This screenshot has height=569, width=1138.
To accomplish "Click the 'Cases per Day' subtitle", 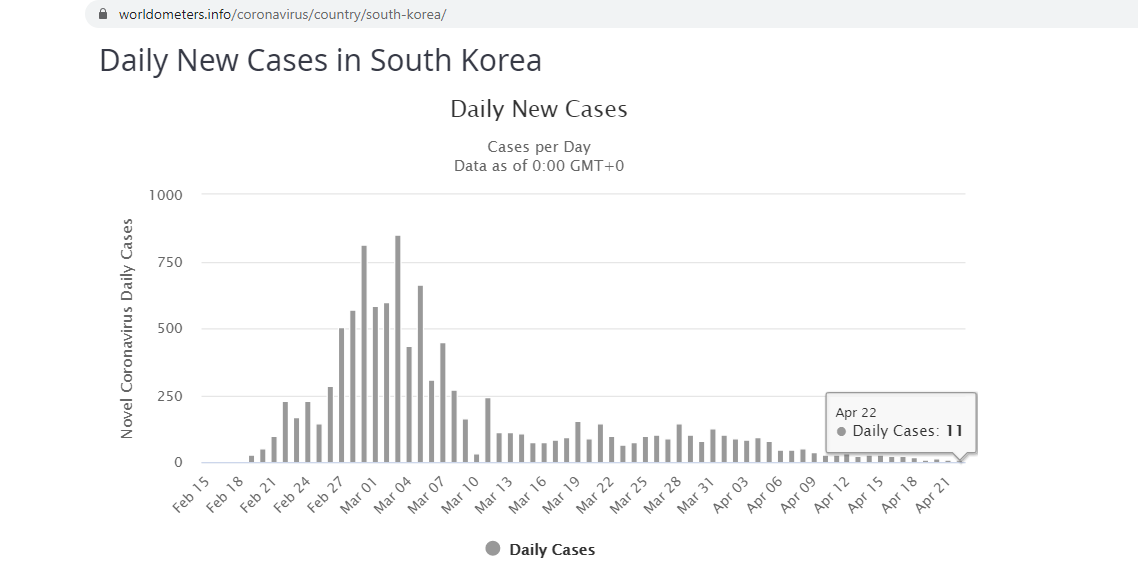I will (x=539, y=147).
